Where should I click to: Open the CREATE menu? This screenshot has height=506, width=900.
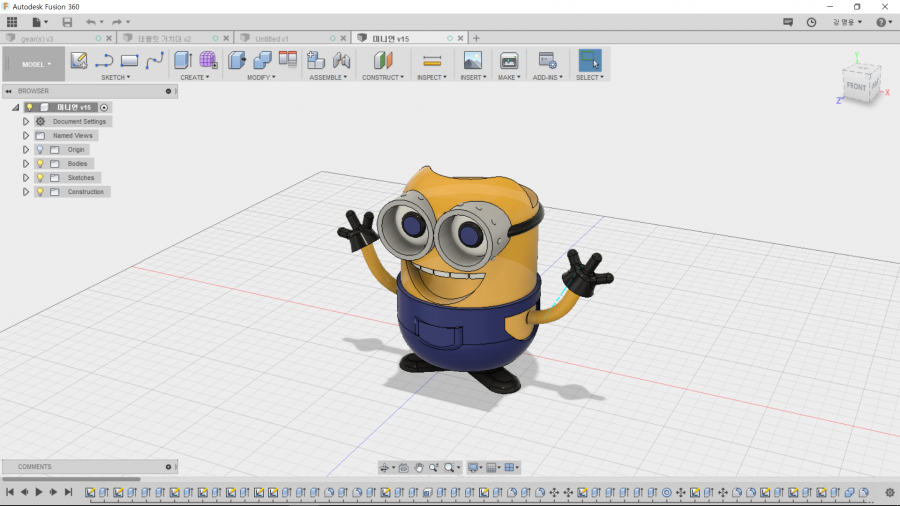195,77
